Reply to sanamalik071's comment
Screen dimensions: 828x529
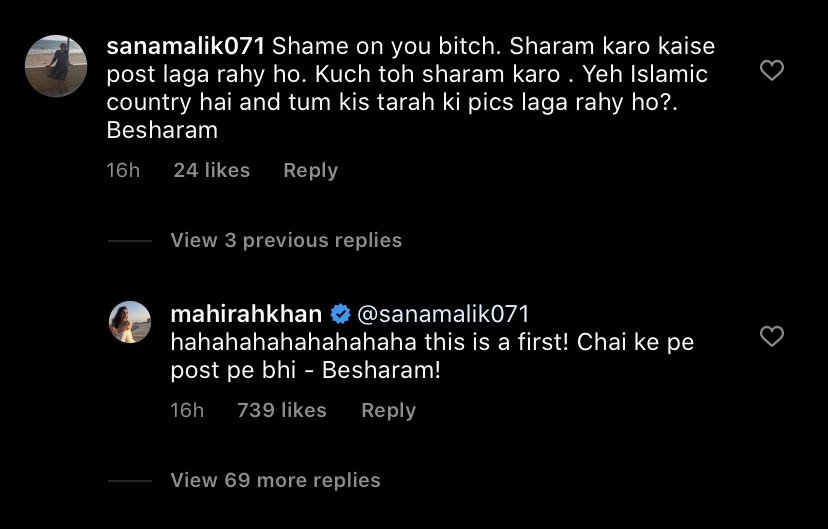point(310,171)
